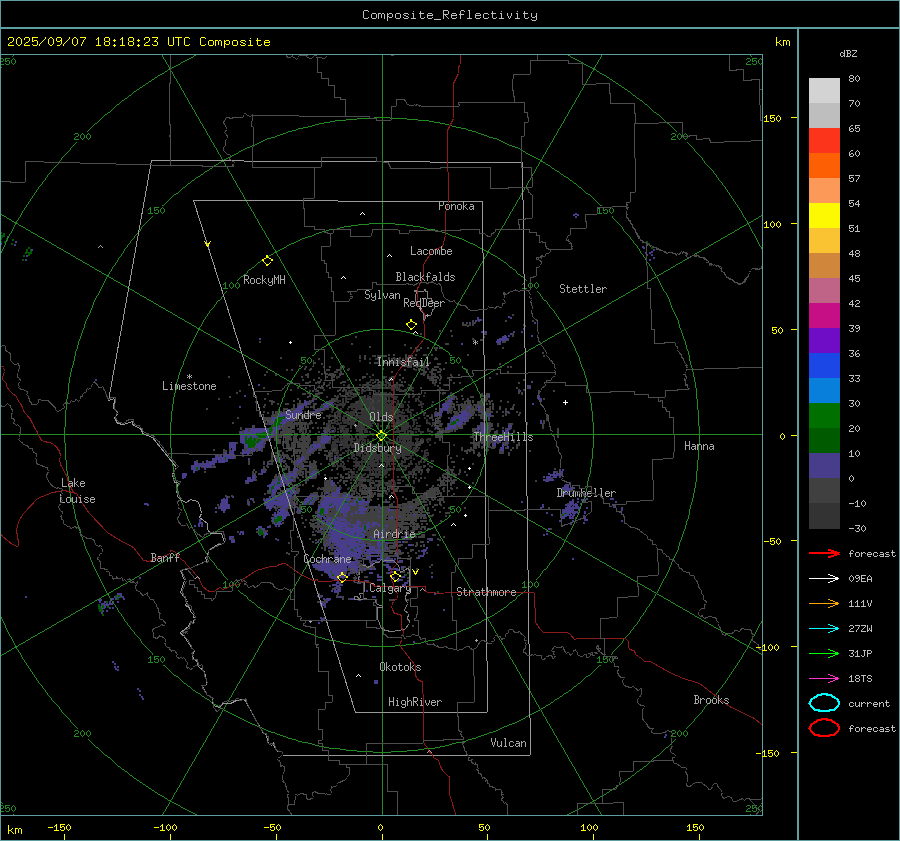
Task: Click the Vulcan city label
Action: tap(509, 743)
